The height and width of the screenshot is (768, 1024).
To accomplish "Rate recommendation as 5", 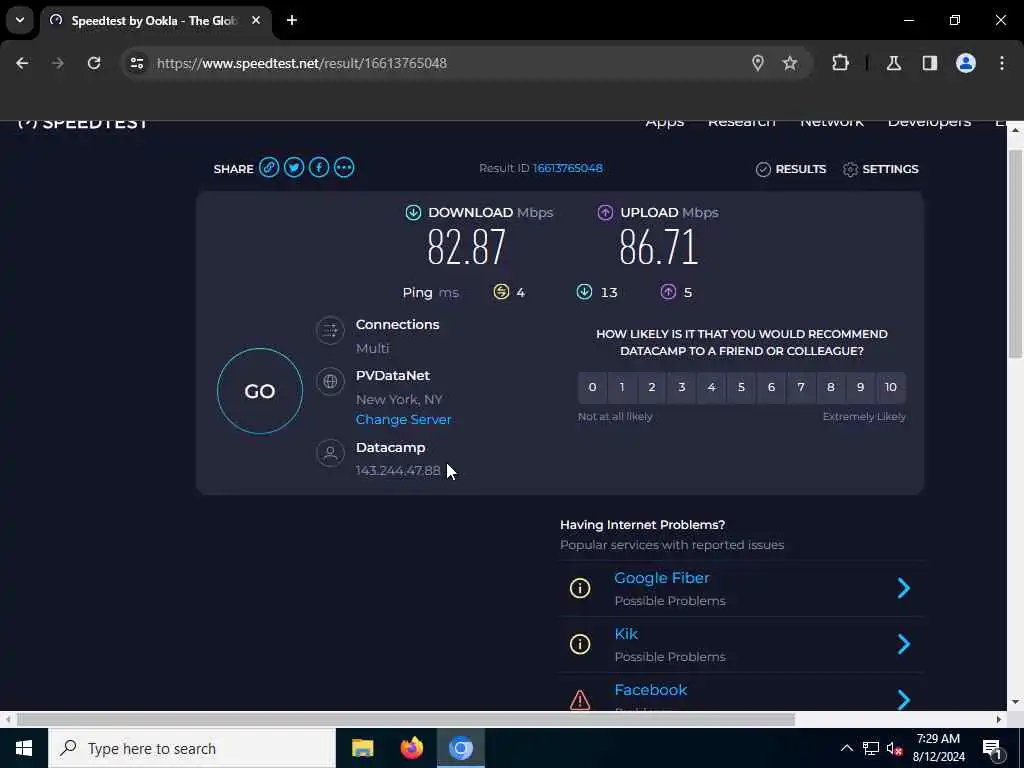I will click(x=741, y=387).
